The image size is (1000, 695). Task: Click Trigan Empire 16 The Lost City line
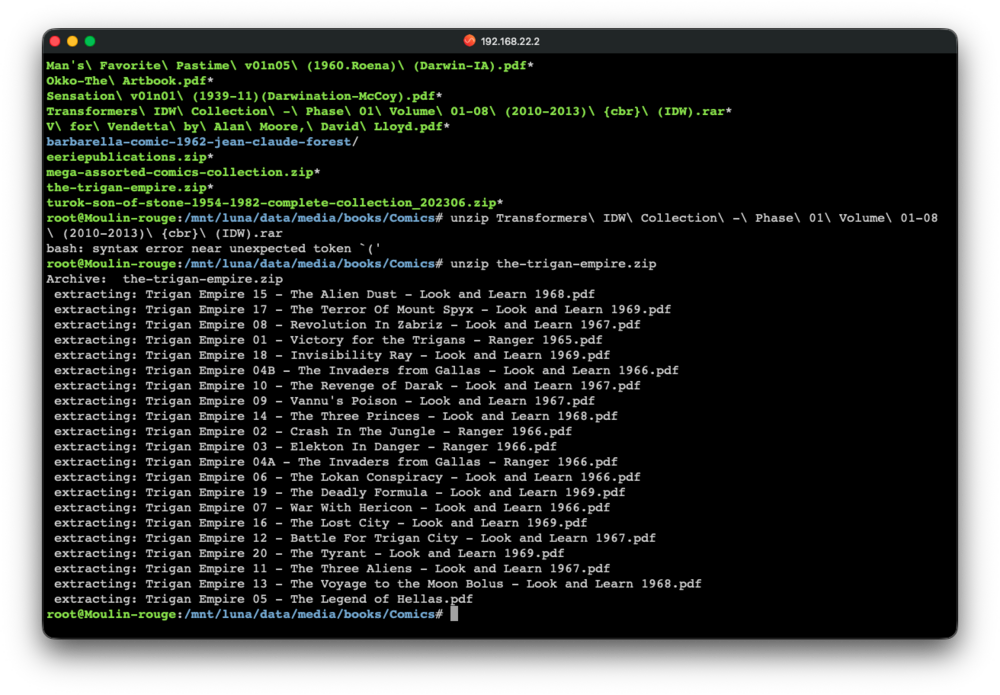click(x=320, y=523)
